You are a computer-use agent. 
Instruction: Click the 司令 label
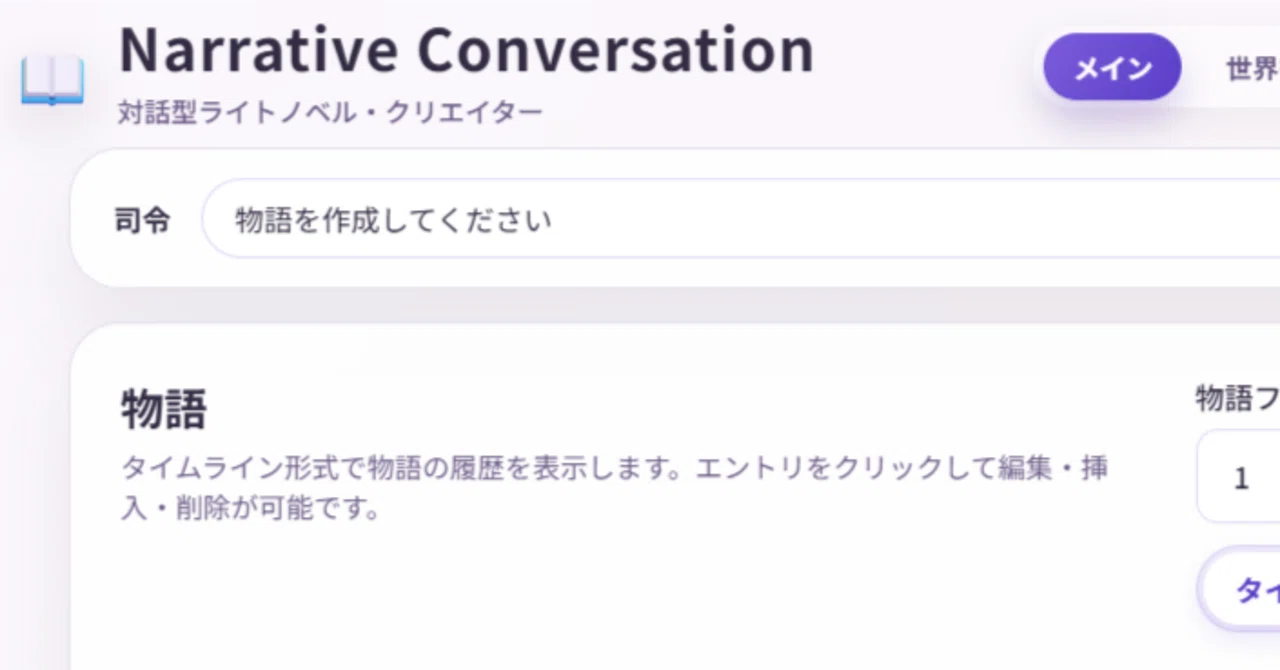pyautogui.click(x=142, y=220)
